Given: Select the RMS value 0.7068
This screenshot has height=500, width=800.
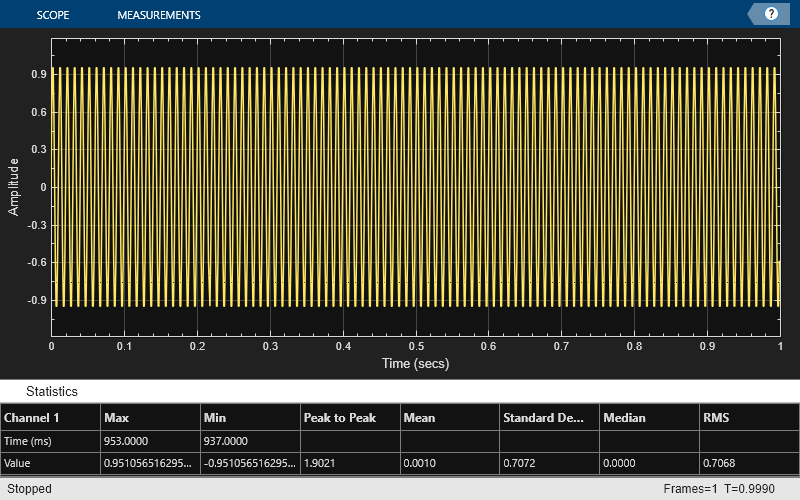Looking at the screenshot, I should pos(722,463).
